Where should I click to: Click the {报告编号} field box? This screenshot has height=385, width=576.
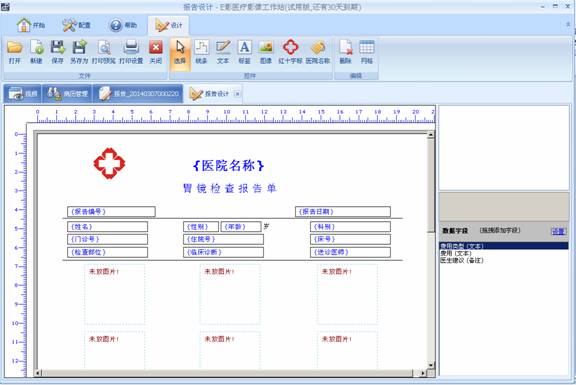[111, 212]
